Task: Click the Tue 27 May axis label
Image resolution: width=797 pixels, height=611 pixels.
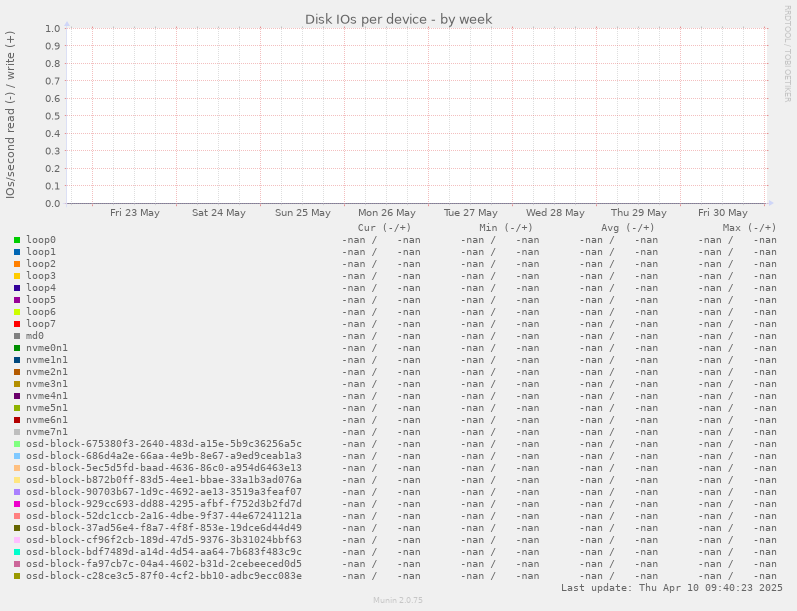Action: [471, 212]
